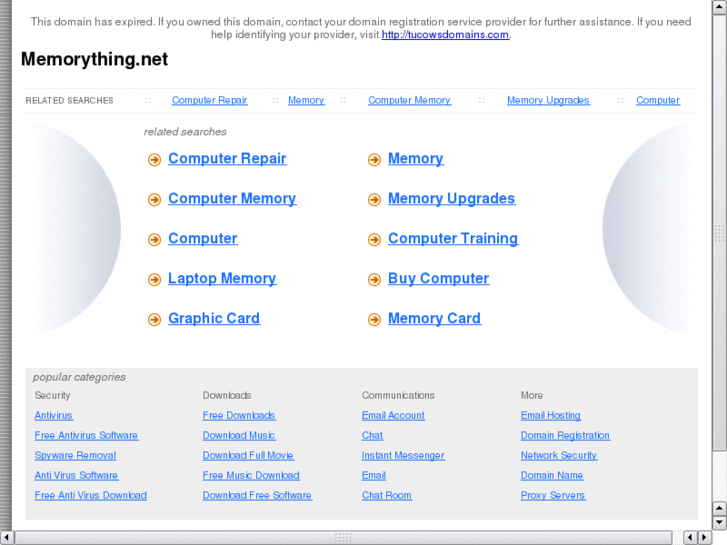Image resolution: width=727 pixels, height=545 pixels.
Task: Open Computer Repair in the top related searches bar
Action: [x=210, y=100]
